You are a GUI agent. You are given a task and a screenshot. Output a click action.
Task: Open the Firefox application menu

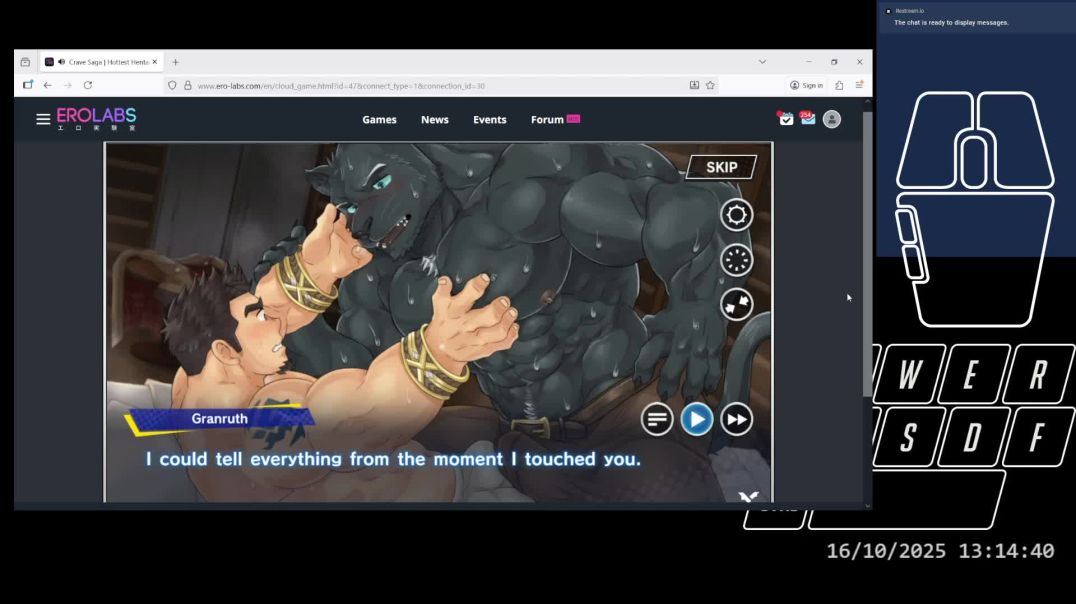(x=858, y=85)
